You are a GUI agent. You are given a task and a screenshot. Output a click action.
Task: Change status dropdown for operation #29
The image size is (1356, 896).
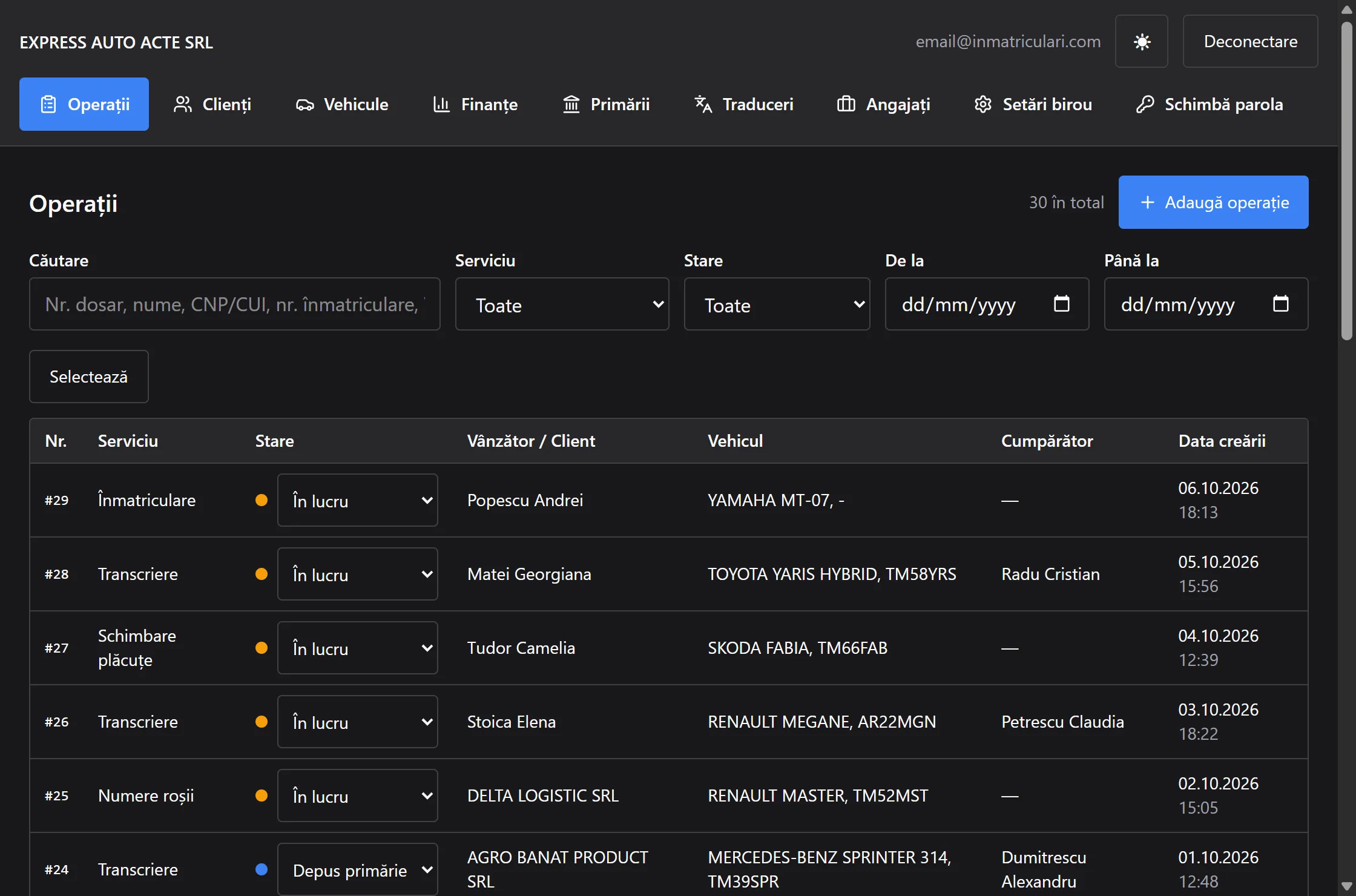(358, 500)
